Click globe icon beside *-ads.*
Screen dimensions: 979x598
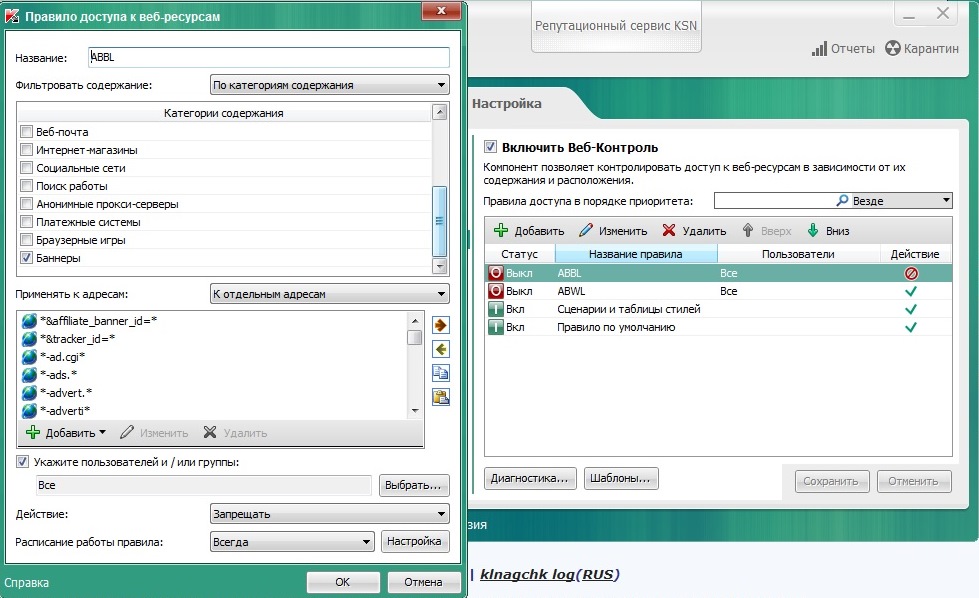[x=29, y=375]
